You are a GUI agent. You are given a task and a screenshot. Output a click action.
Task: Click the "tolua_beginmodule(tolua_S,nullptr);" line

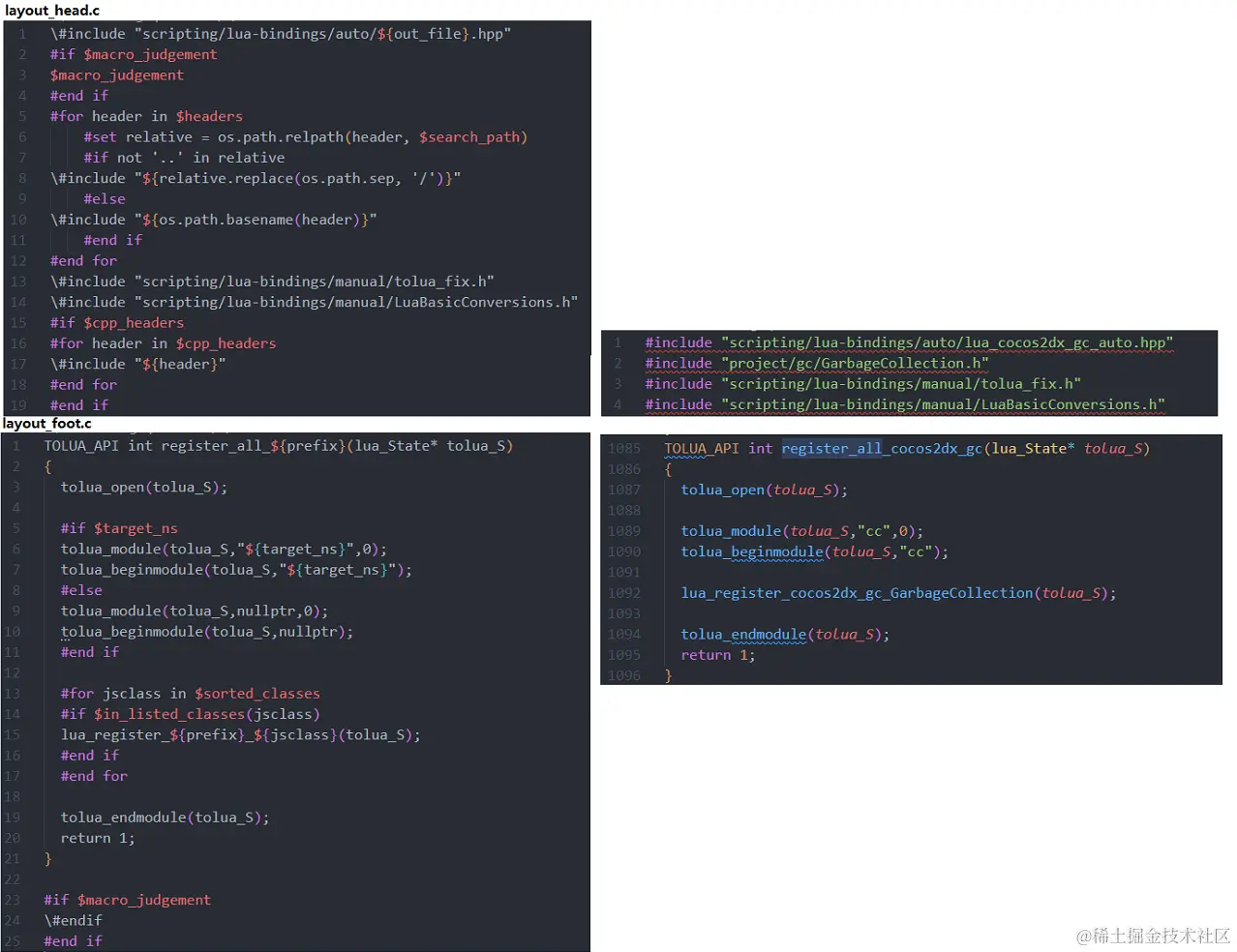207,632
